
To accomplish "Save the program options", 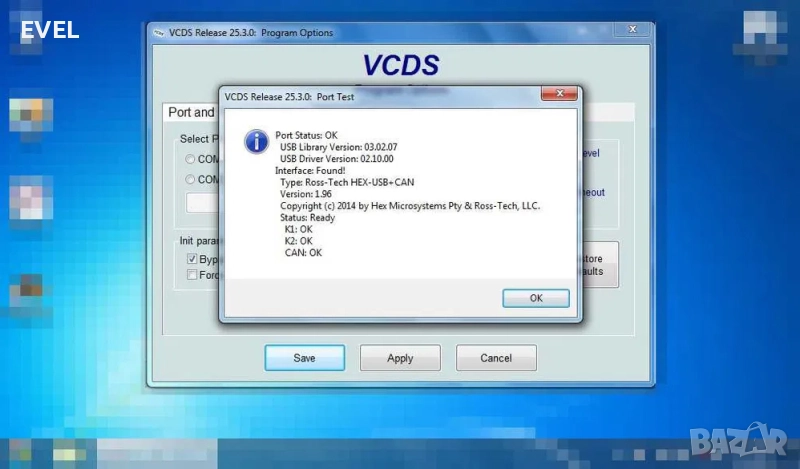I will click(x=305, y=358).
